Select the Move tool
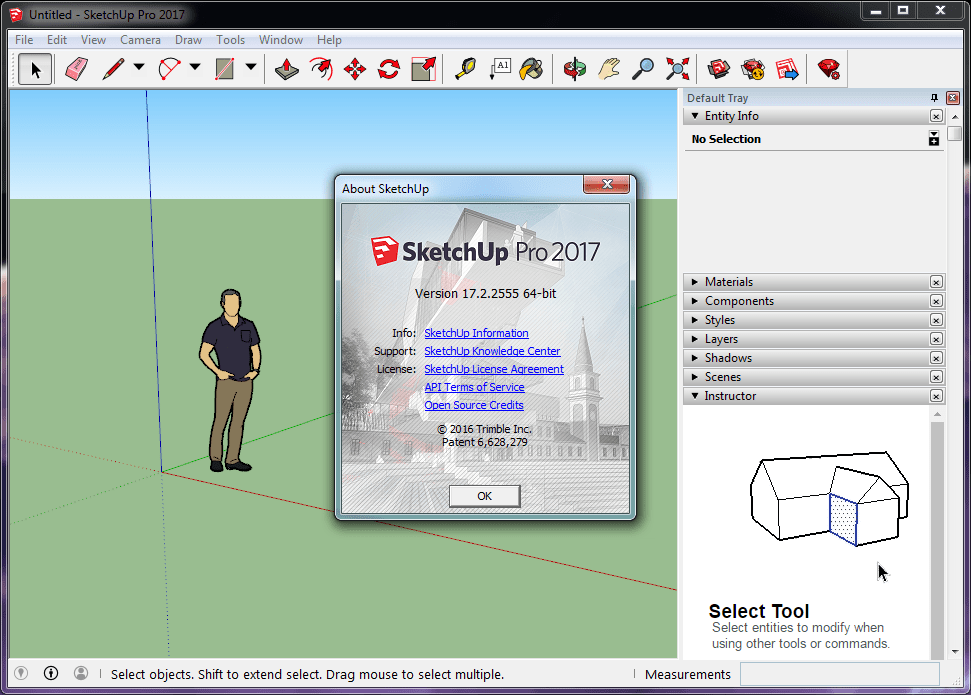Viewport: 971px width, 695px height. [x=355, y=69]
